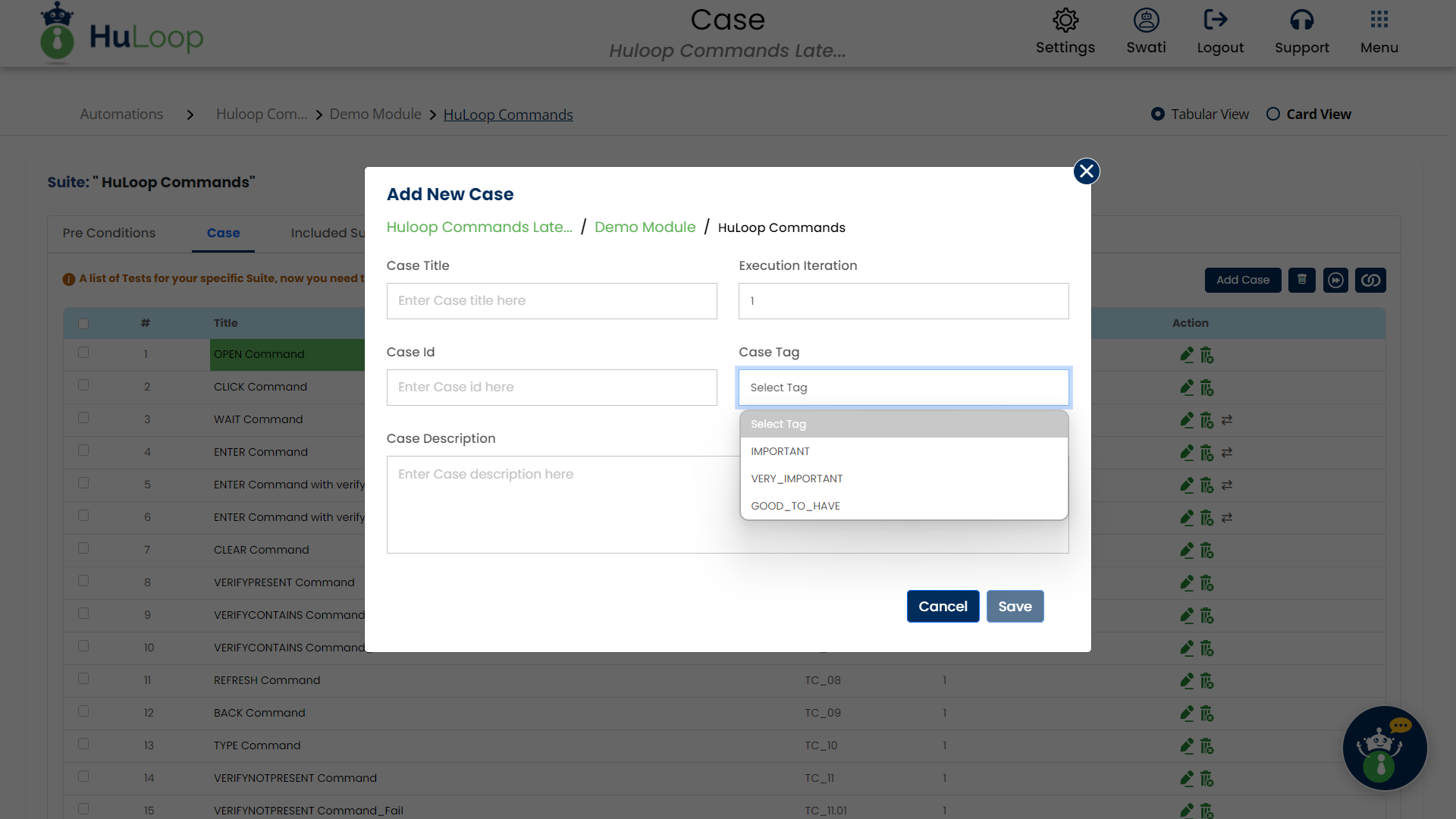The width and height of the screenshot is (1456, 819).
Task: Go to Automations breadcrumb
Action: [121, 114]
